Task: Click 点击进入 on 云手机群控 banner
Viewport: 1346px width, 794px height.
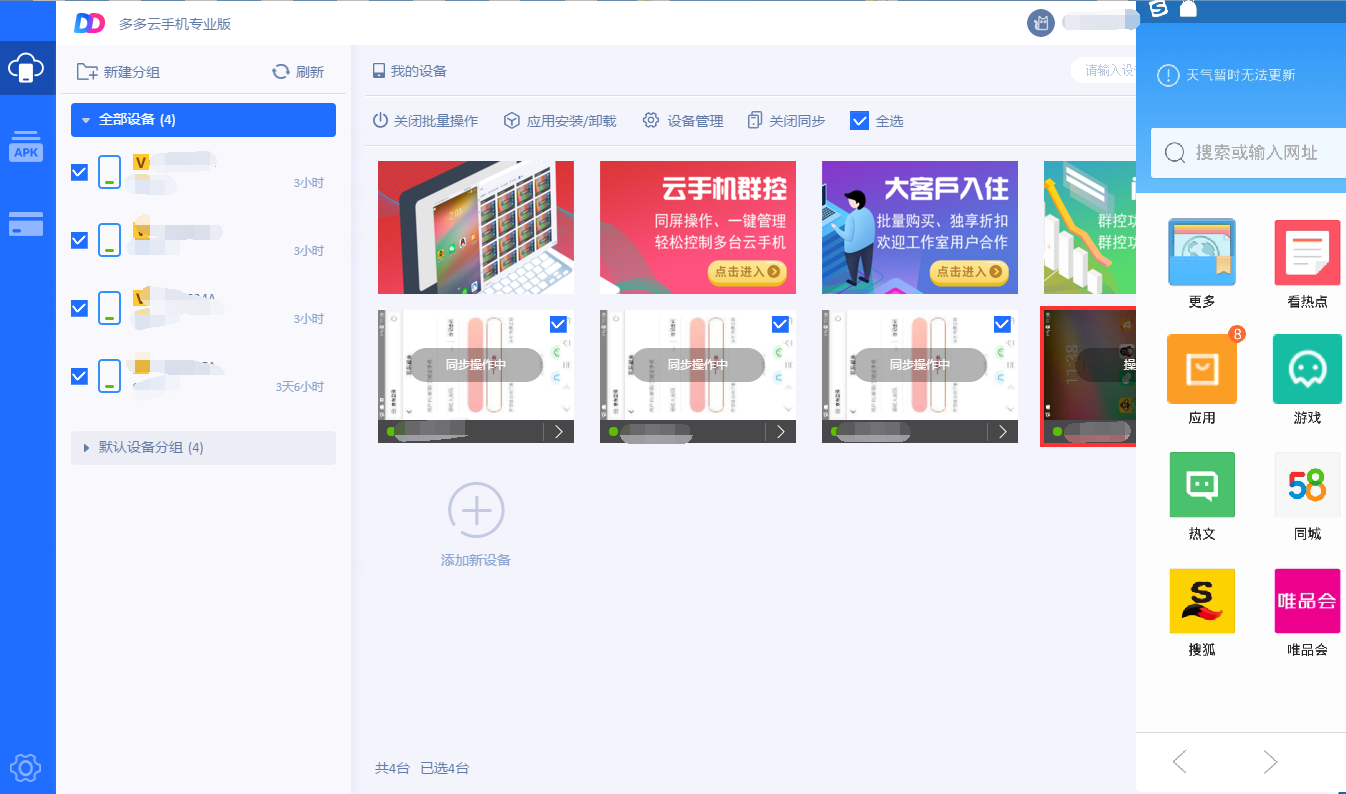Action: click(x=747, y=272)
